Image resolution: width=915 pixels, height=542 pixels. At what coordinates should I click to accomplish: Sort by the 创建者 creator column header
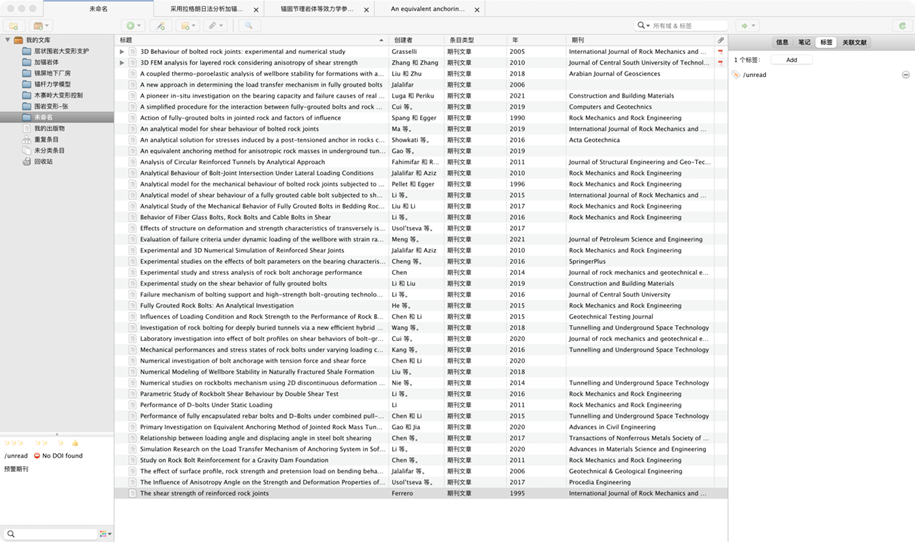coord(417,40)
